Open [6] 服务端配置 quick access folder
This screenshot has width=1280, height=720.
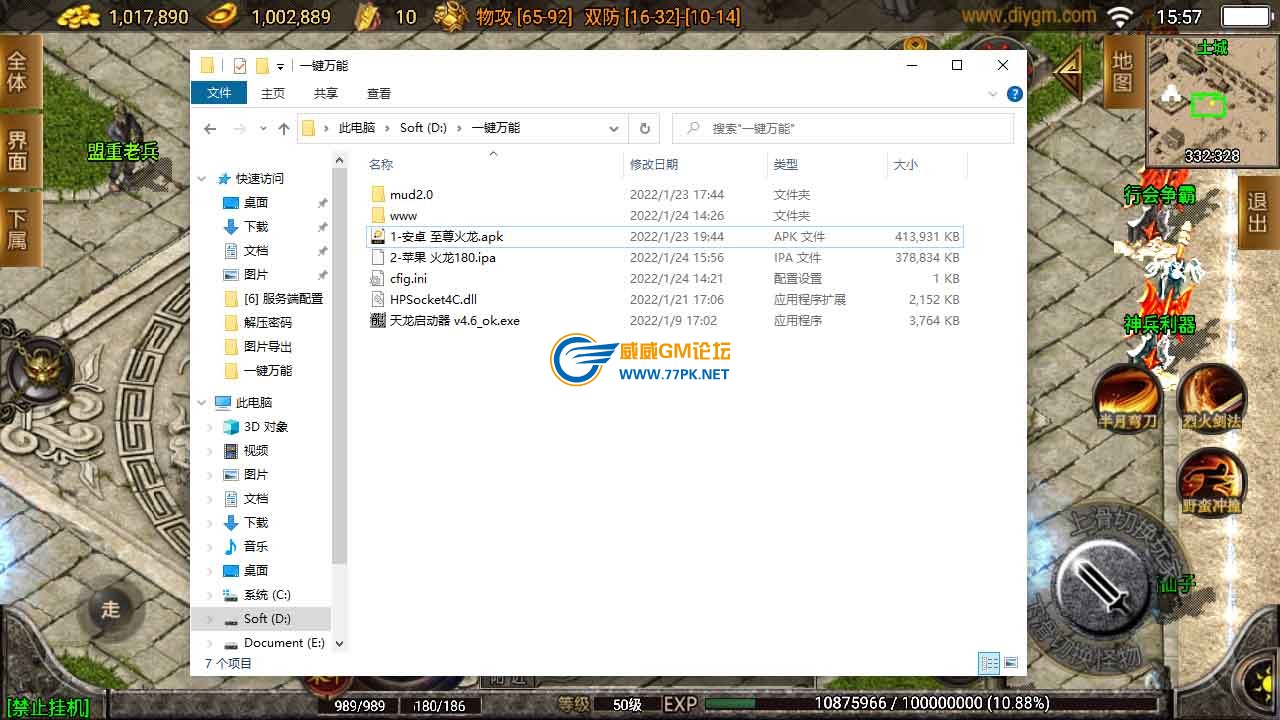(283, 298)
